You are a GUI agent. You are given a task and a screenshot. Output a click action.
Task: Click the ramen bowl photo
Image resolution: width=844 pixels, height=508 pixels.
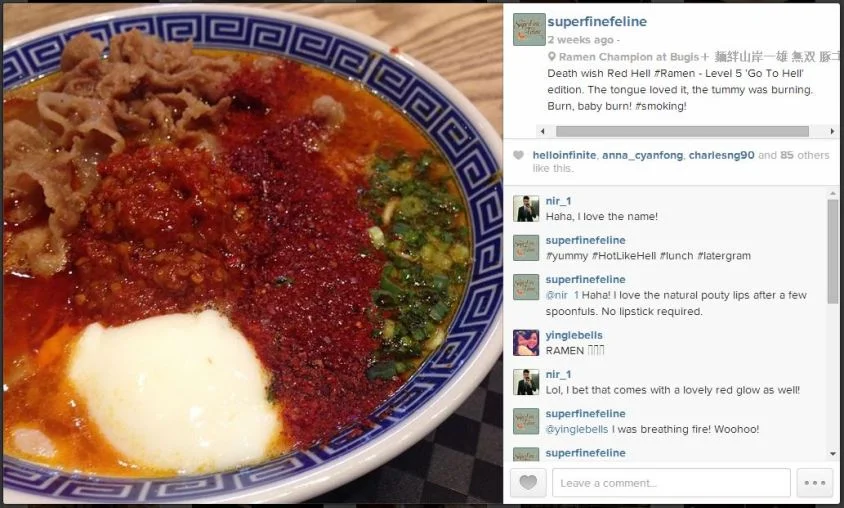tap(252, 254)
